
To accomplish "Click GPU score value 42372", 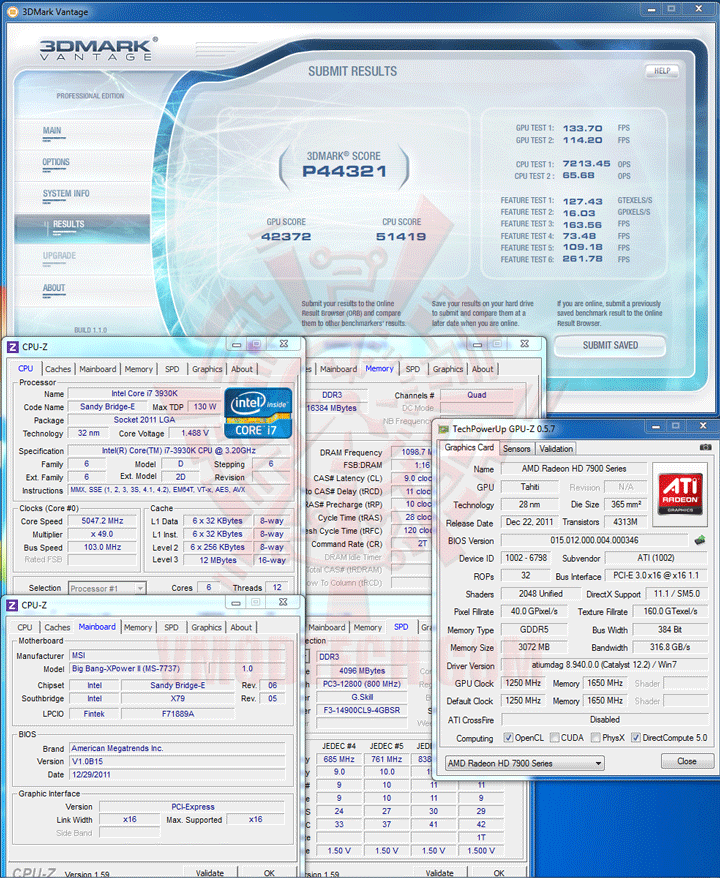I will (x=286, y=237).
